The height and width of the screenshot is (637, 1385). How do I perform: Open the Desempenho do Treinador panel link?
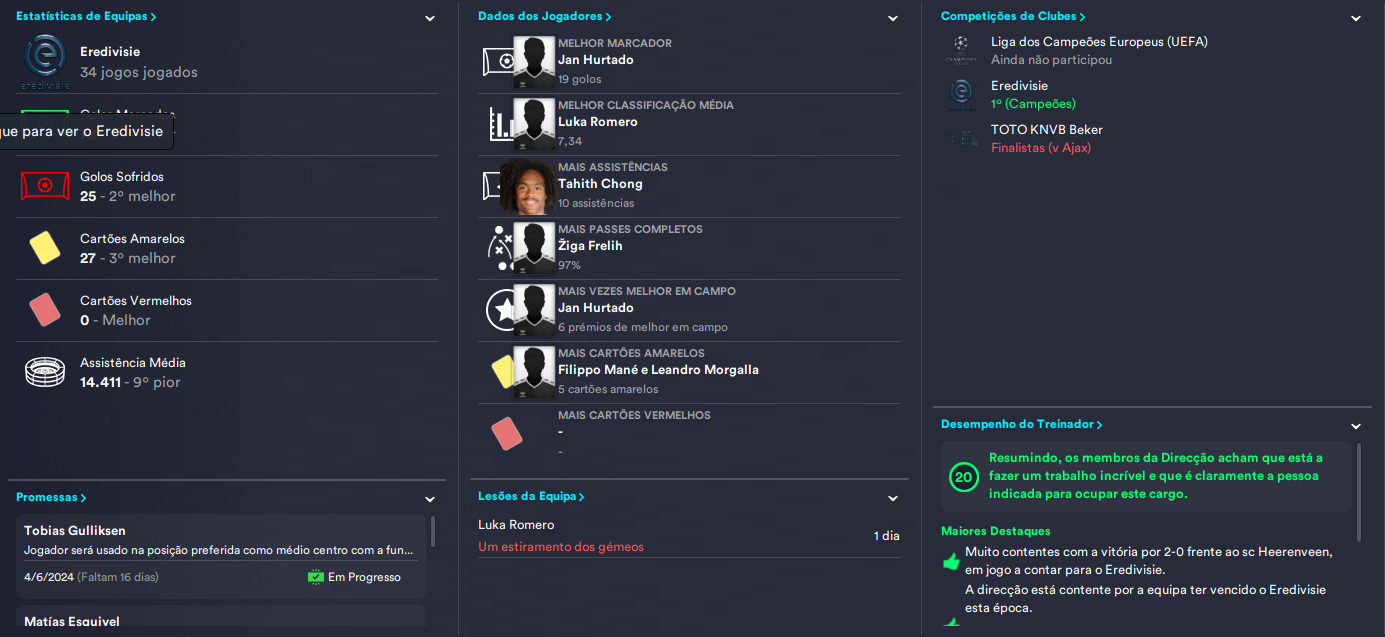1021,425
